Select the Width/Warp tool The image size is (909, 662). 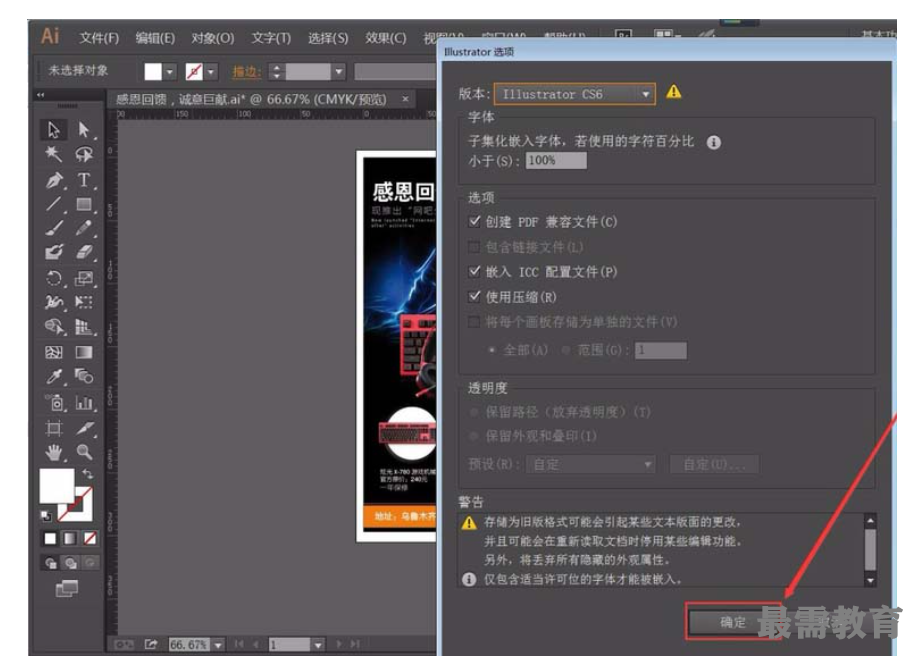(x=54, y=302)
